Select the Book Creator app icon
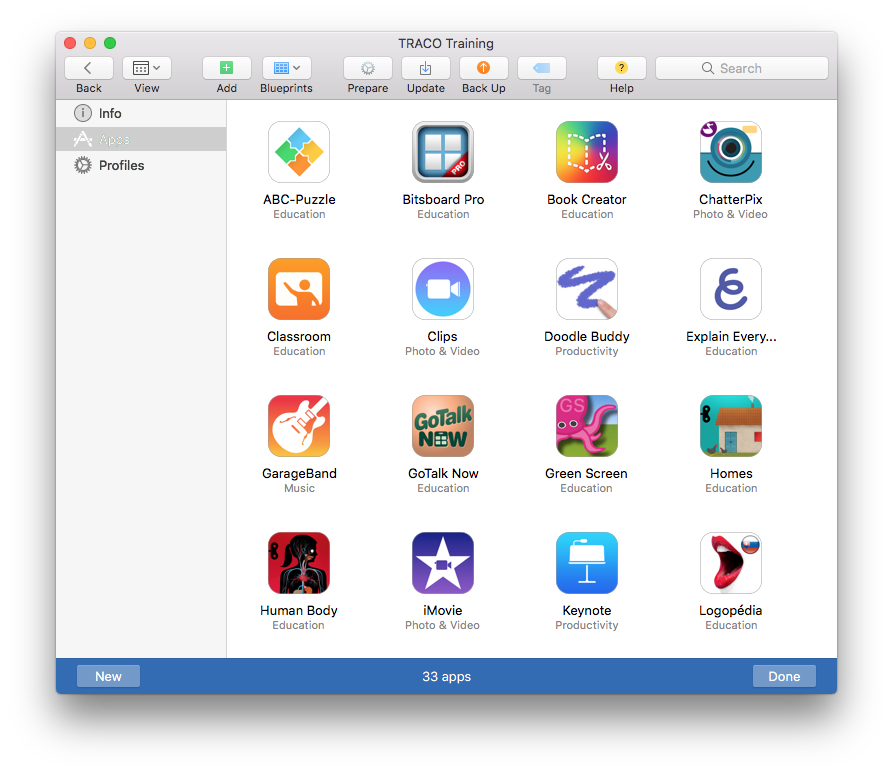This screenshot has width=893, height=774. pos(587,152)
